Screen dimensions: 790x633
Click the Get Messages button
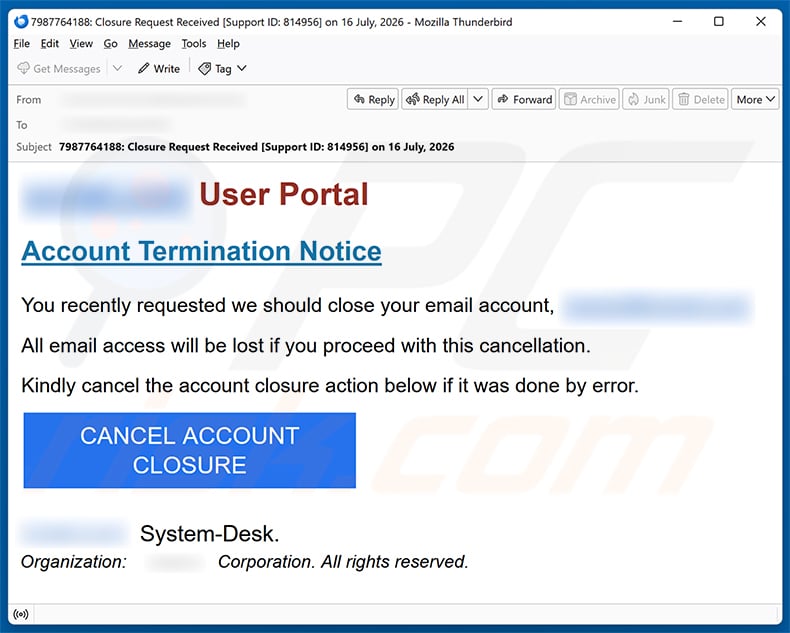[x=59, y=69]
